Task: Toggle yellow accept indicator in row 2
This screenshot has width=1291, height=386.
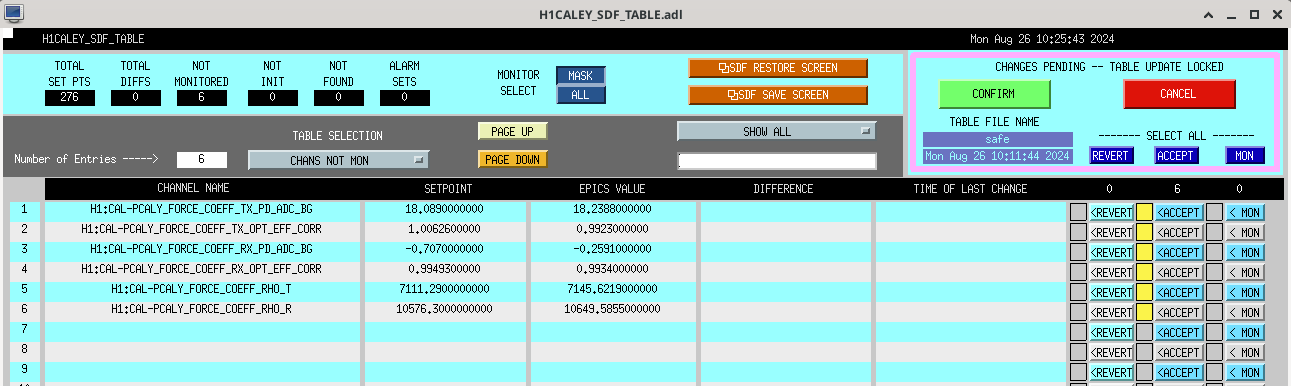Action: 1145,231
